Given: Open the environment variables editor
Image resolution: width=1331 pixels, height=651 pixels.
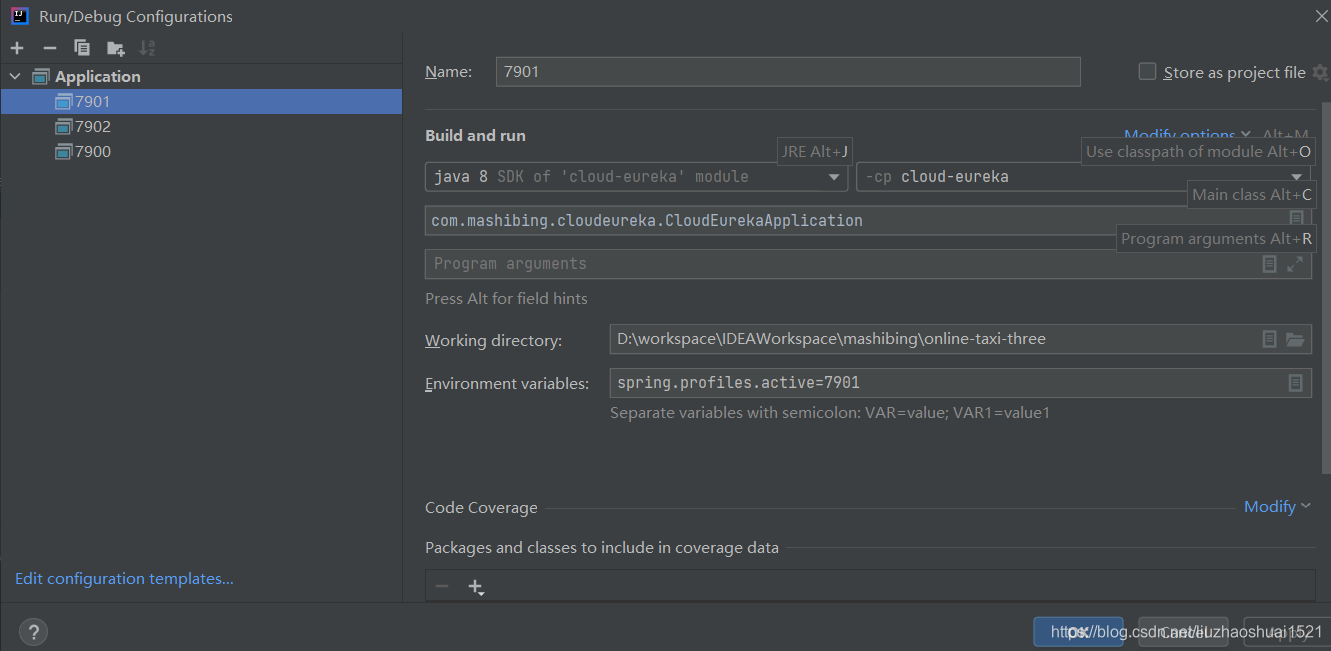Looking at the screenshot, I should click(x=1296, y=383).
